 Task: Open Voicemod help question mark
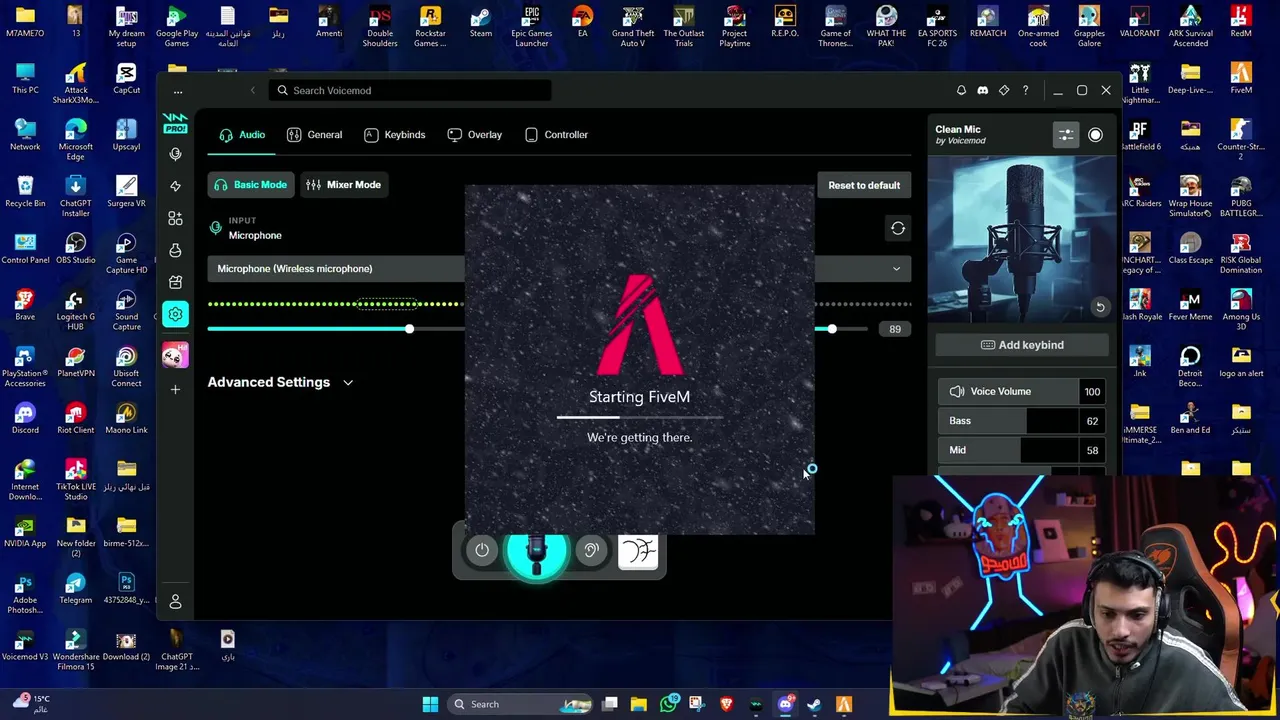point(1025,90)
